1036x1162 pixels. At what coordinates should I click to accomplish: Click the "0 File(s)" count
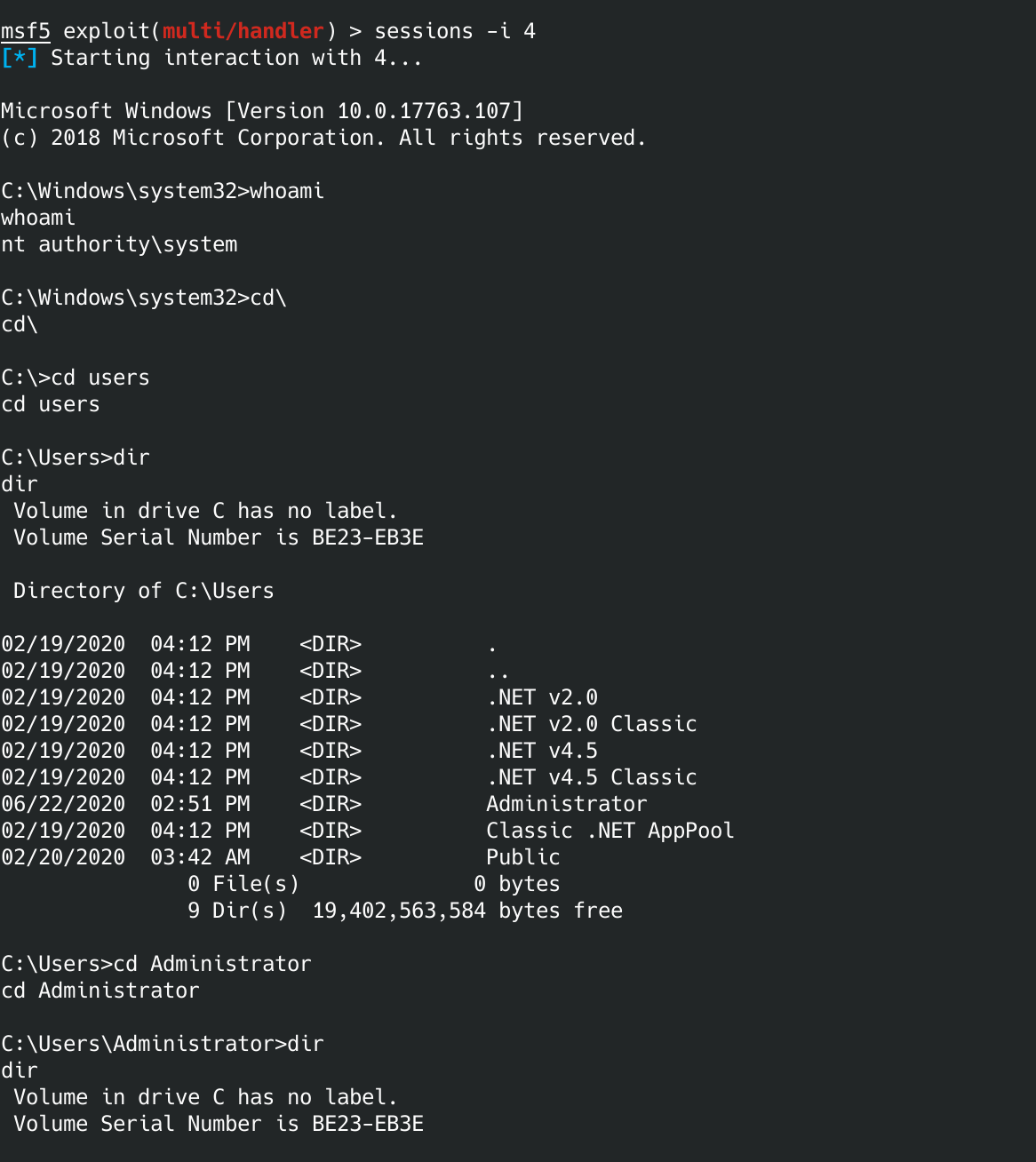pyautogui.click(x=243, y=884)
